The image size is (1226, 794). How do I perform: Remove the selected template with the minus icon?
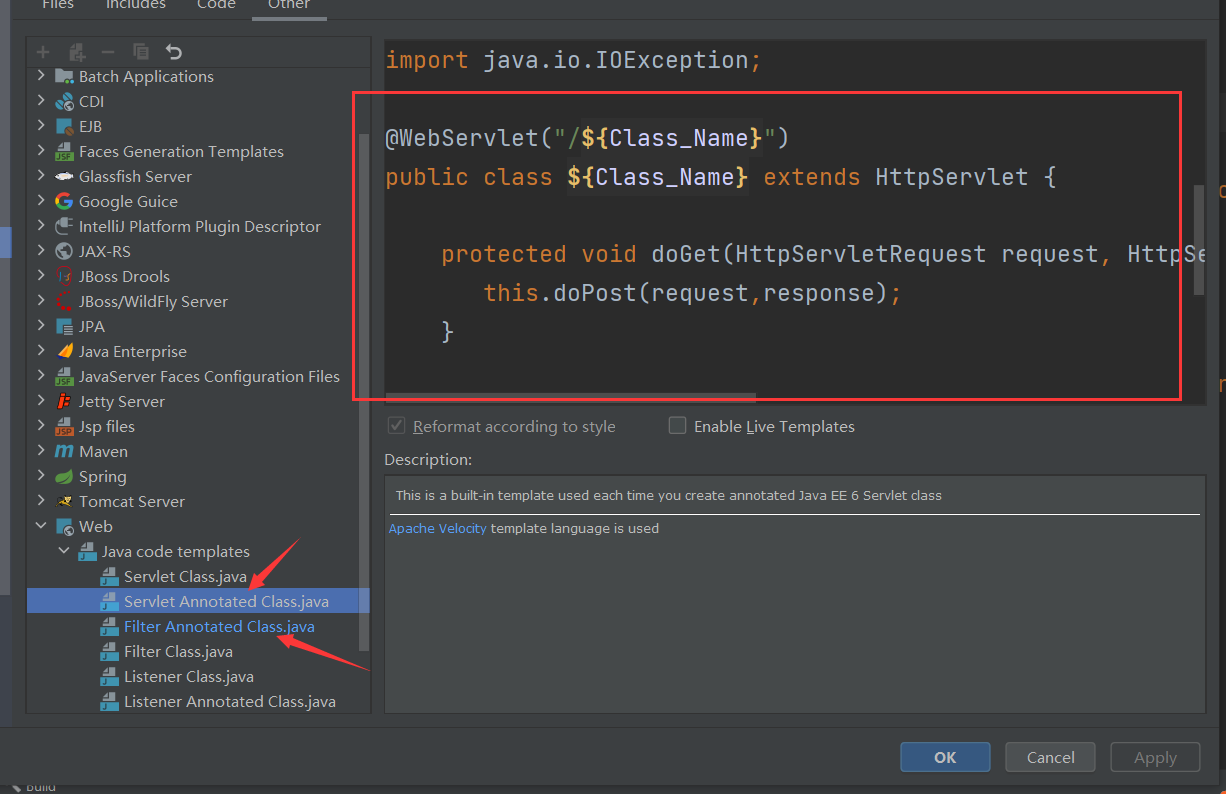(107, 51)
